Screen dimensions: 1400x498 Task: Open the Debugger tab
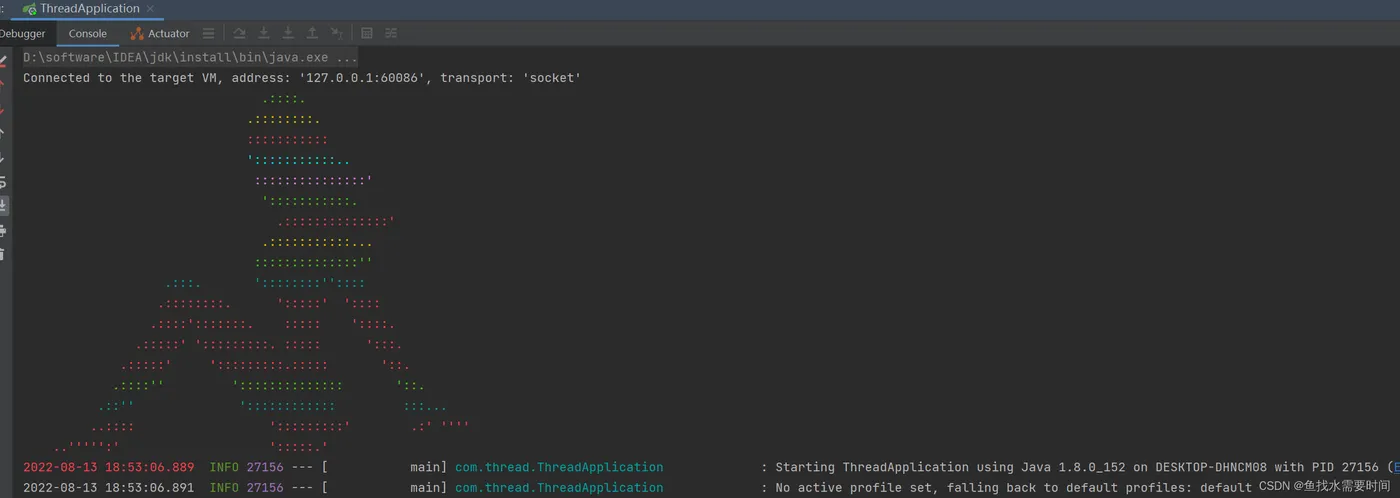22,33
